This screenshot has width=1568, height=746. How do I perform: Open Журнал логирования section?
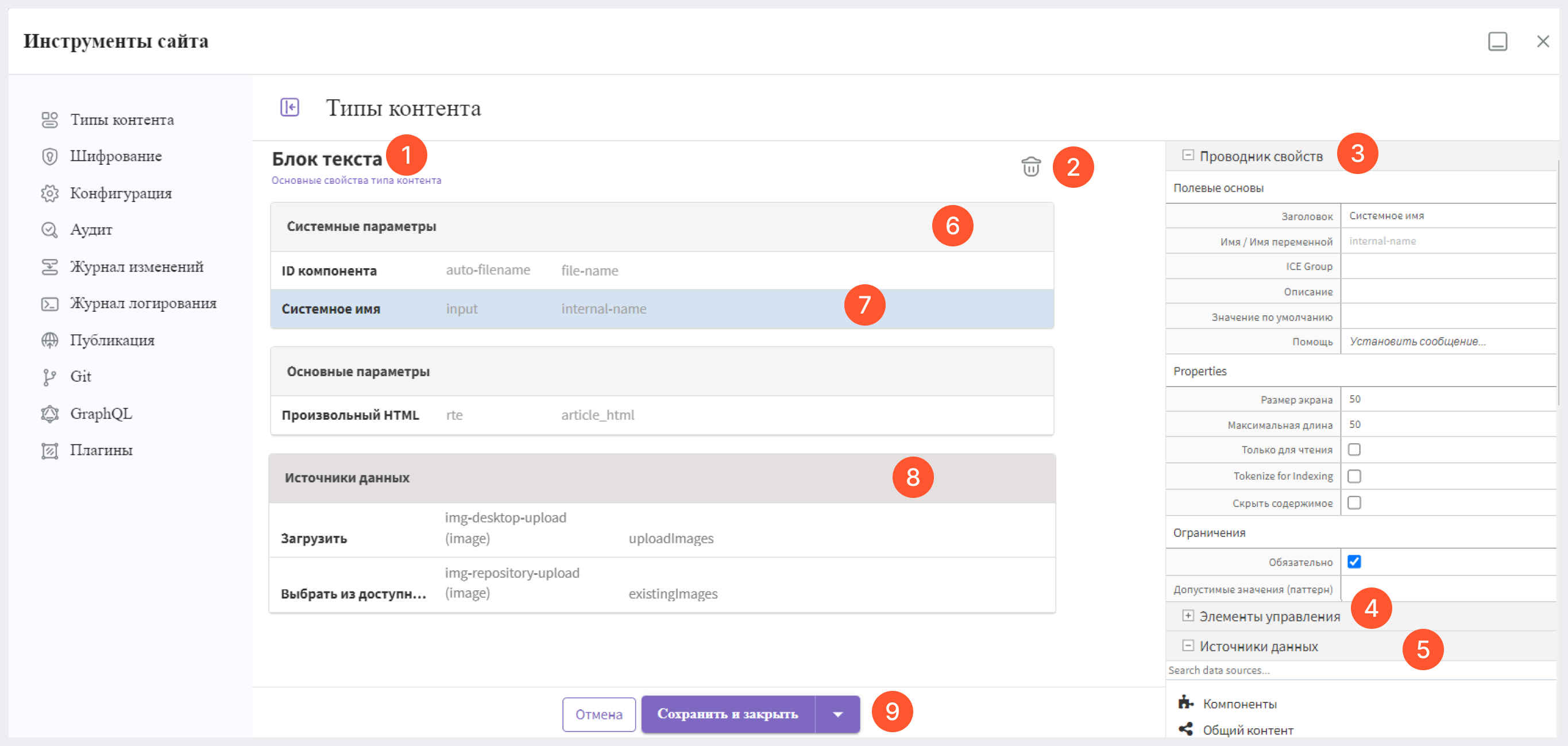[x=143, y=304]
